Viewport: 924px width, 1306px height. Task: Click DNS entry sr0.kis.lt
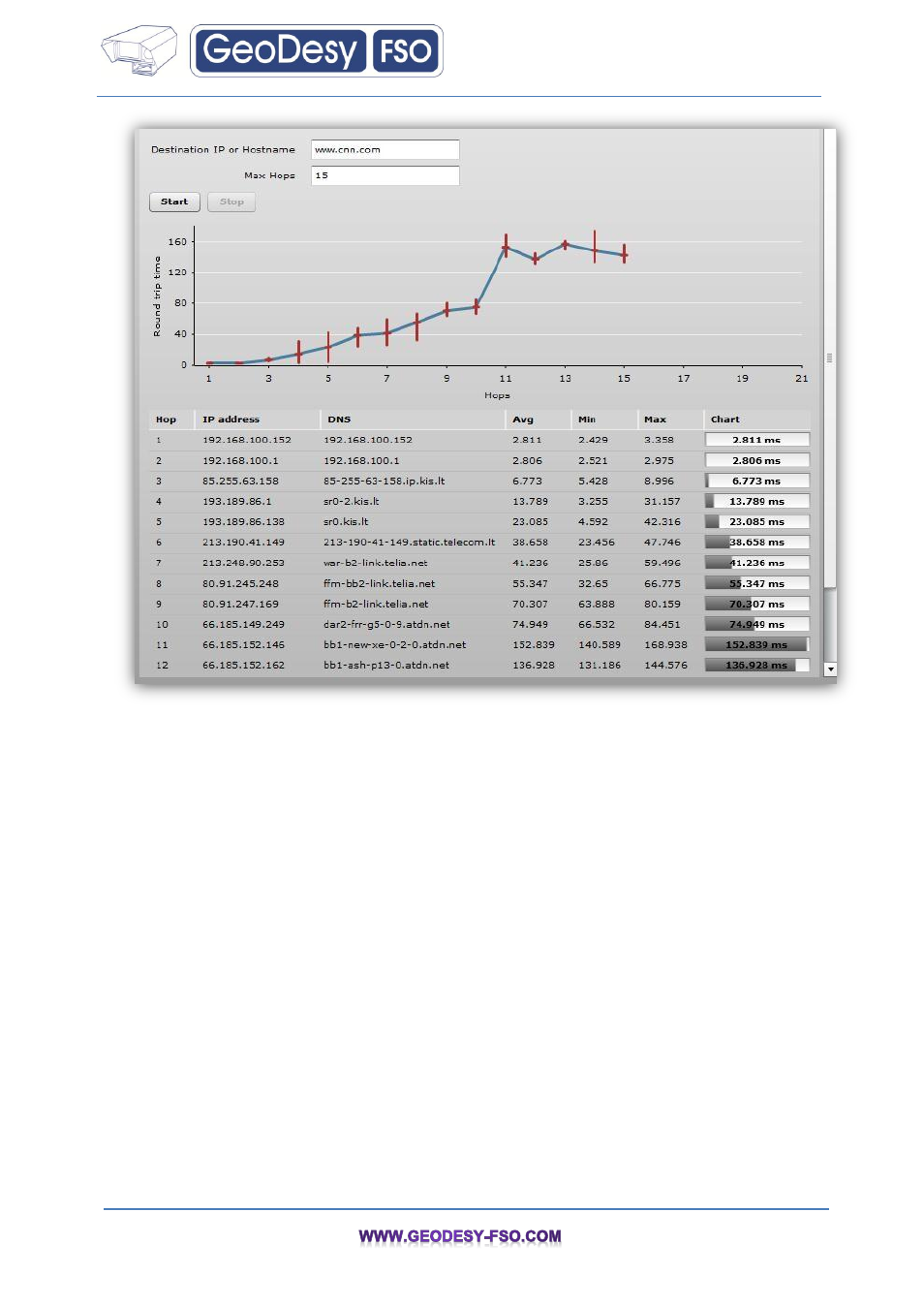[346, 522]
